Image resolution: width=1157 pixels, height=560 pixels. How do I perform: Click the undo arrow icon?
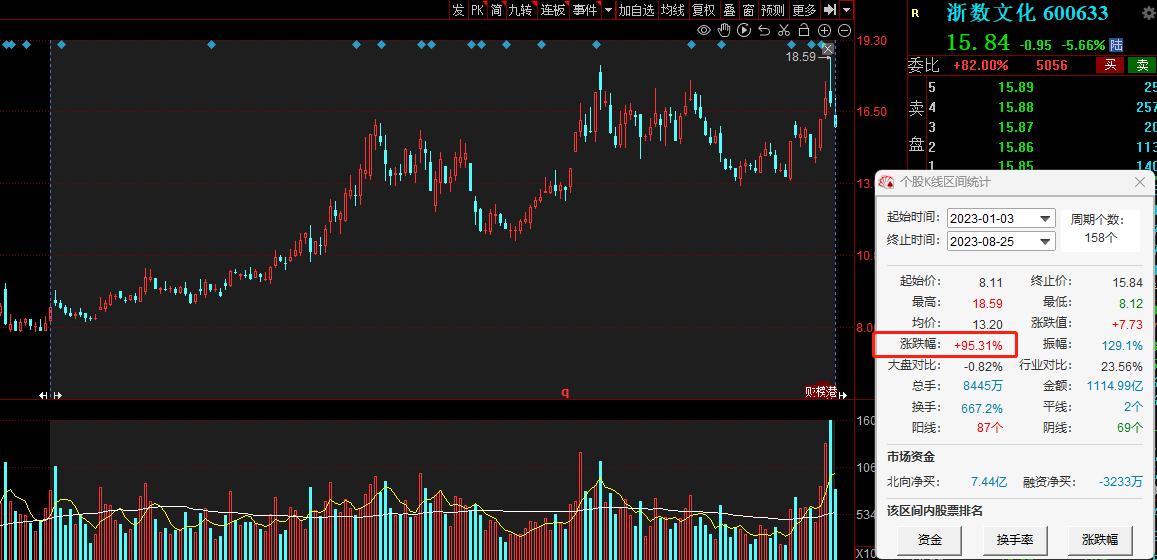pos(764,31)
